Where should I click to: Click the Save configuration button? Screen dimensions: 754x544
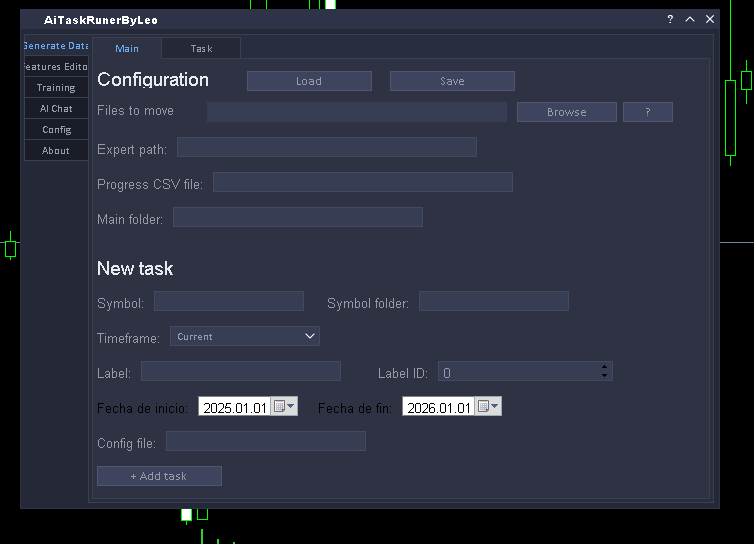pyautogui.click(x=452, y=81)
